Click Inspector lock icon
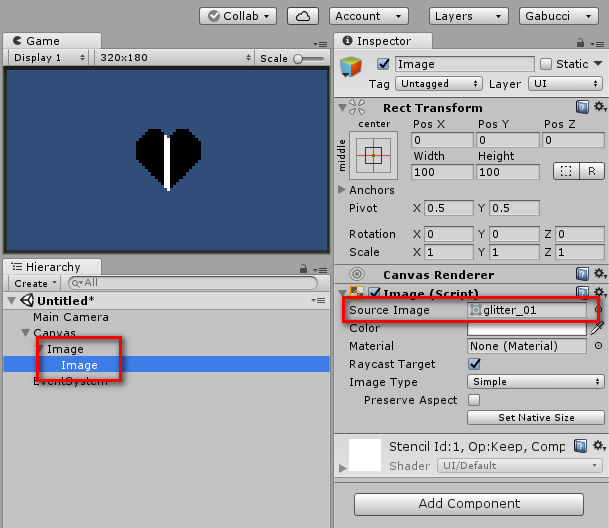This screenshot has width=609, height=528. (x=580, y=43)
